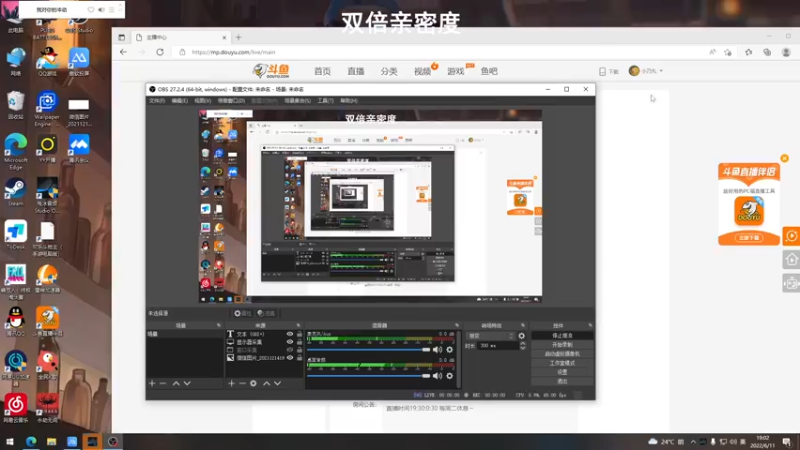The width and height of the screenshot is (800, 450).
Task: Pop out the 来源 sources dock
Action: pos(298,326)
